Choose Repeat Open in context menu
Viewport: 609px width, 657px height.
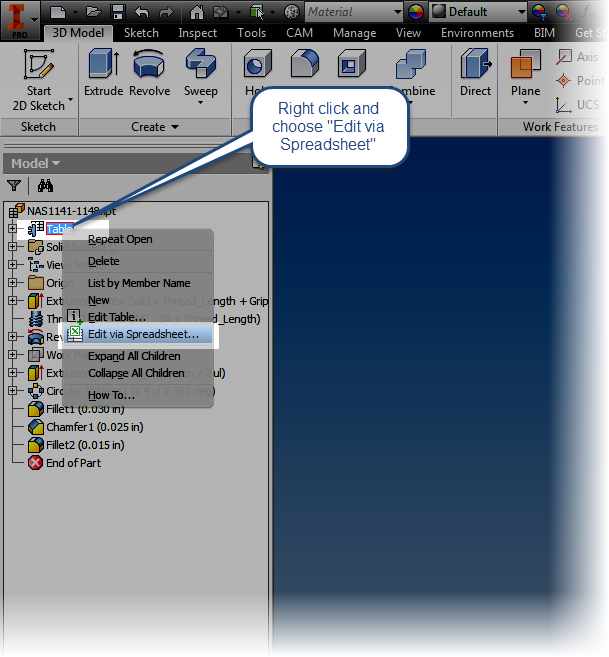(138, 239)
